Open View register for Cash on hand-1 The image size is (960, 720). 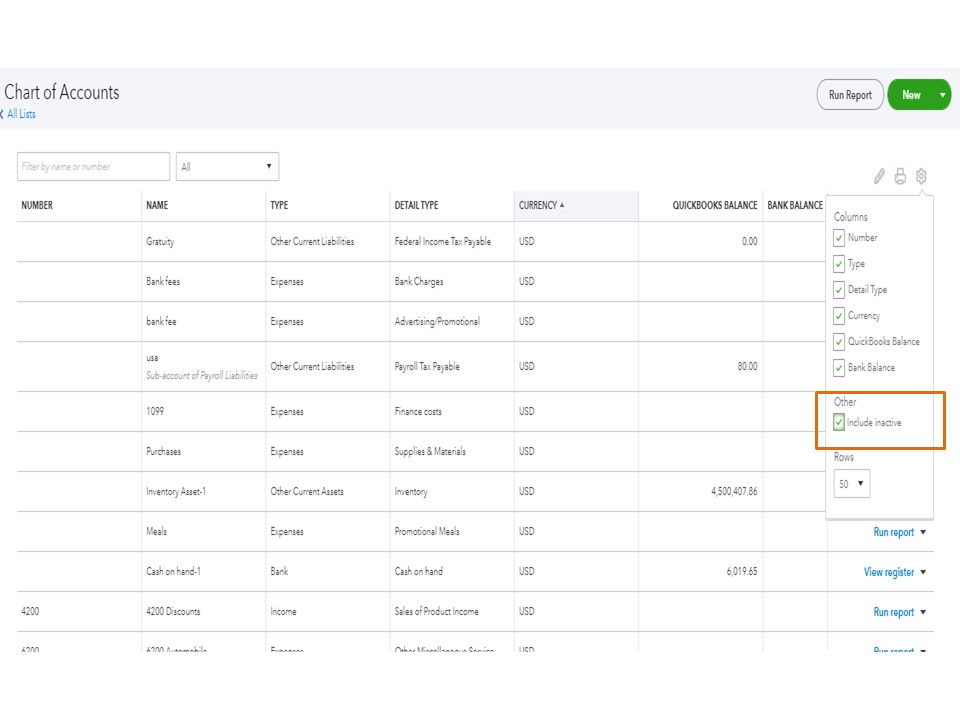click(x=888, y=572)
